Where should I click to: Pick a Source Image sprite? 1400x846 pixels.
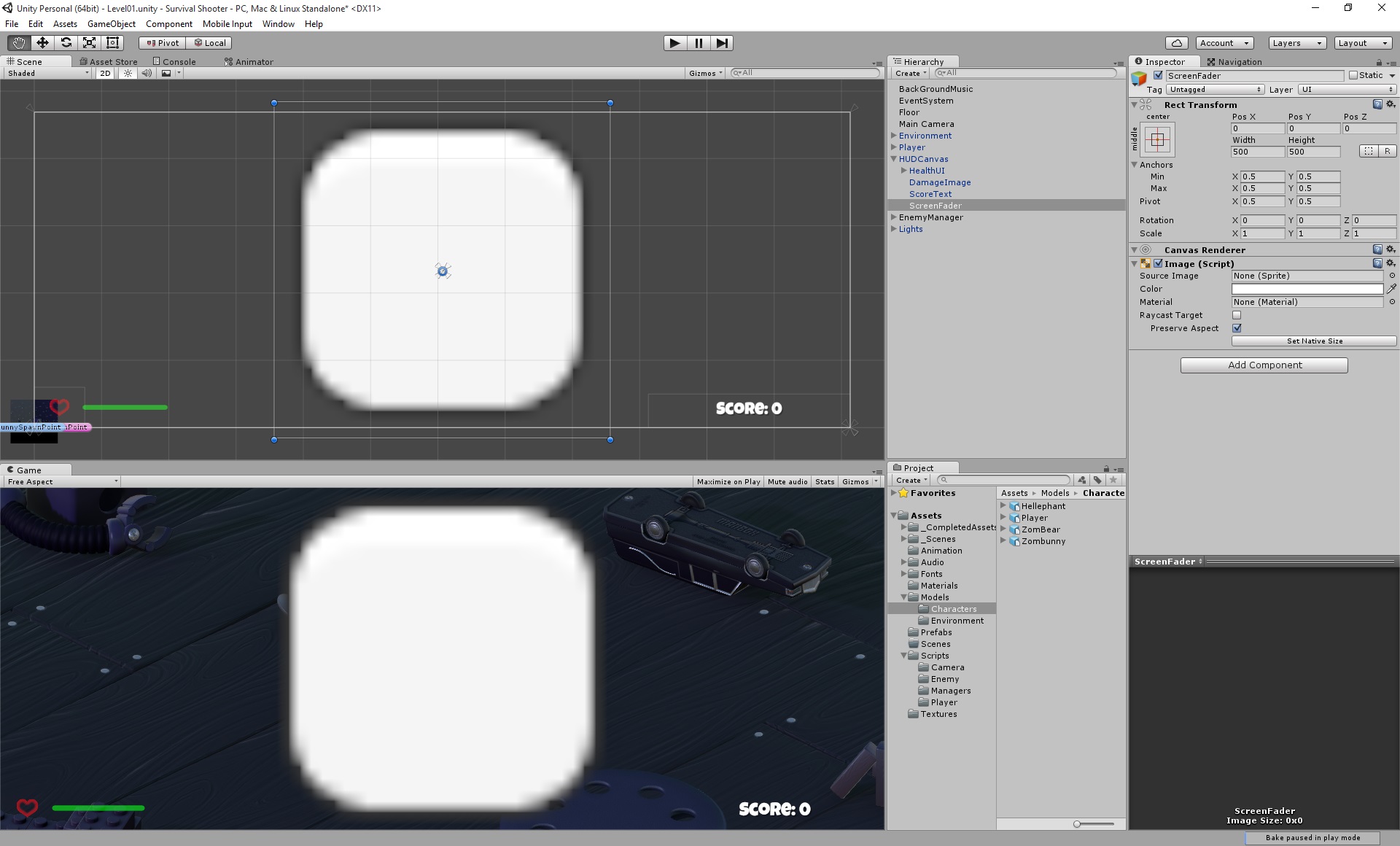(1392, 276)
